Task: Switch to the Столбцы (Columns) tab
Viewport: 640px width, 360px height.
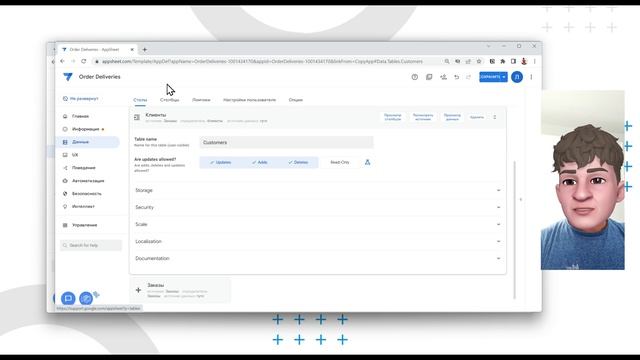Action: click(x=169, y=100)
